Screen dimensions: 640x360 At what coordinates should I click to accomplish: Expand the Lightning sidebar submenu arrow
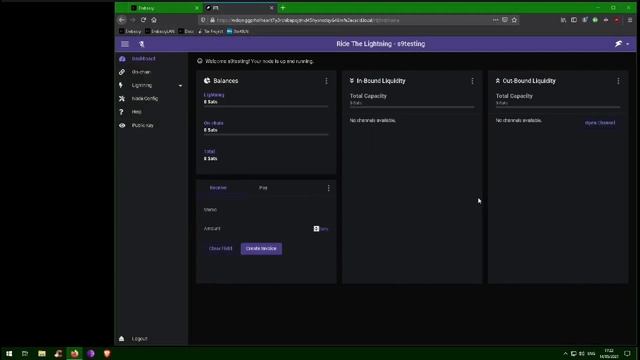click(180, 86)
